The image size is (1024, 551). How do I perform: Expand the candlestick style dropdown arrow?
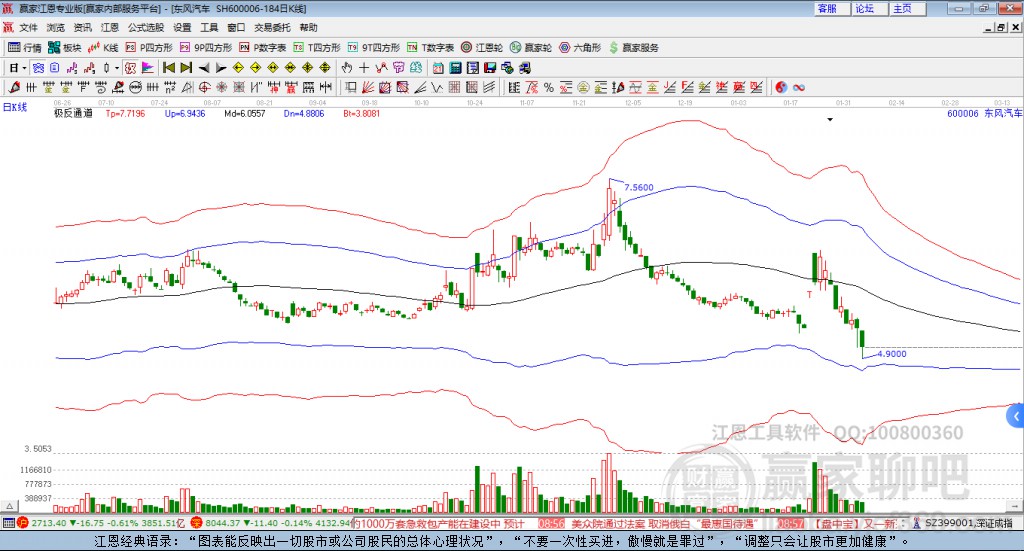click(117, 68)
